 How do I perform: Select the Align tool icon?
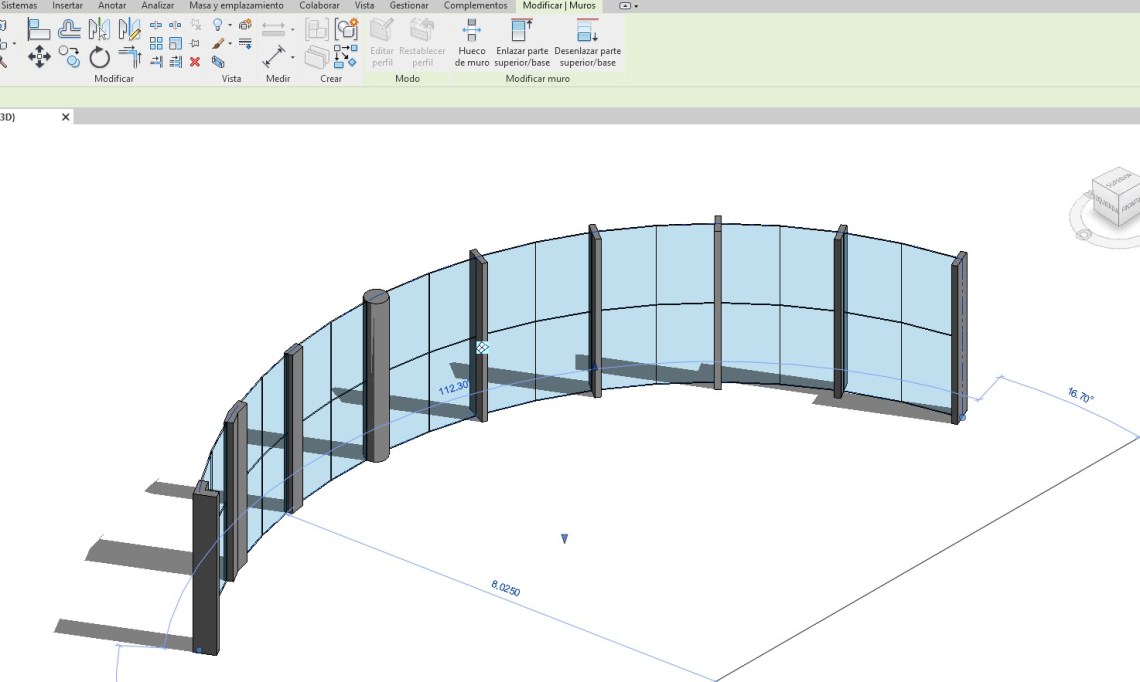tap(39, 28)
